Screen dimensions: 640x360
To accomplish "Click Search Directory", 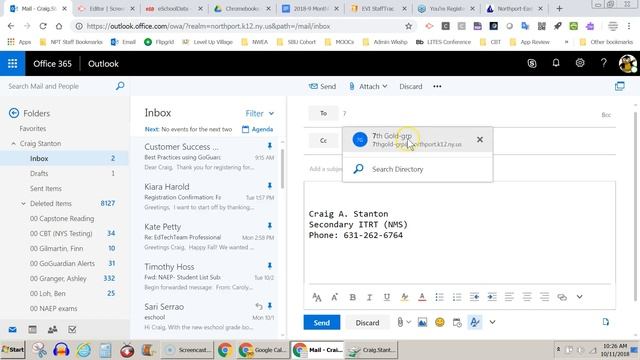I will click(x=417, y=169).
